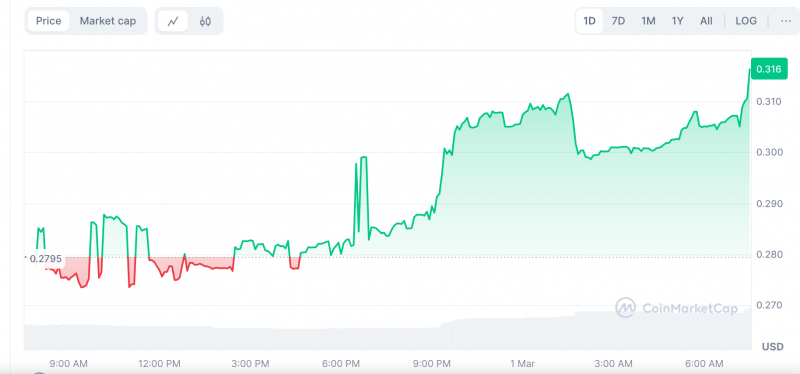Choose the 1Y time range
The width and height of the screenshot is (800, 374).
[x=677, y=21]
